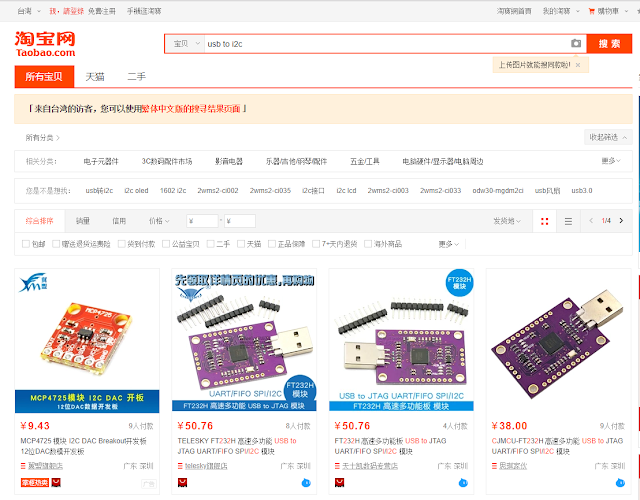Click the 3C数码配件市场 category
Image resolution: width=640 pixels, height=500 pixels.
click(x=167, y=161)
